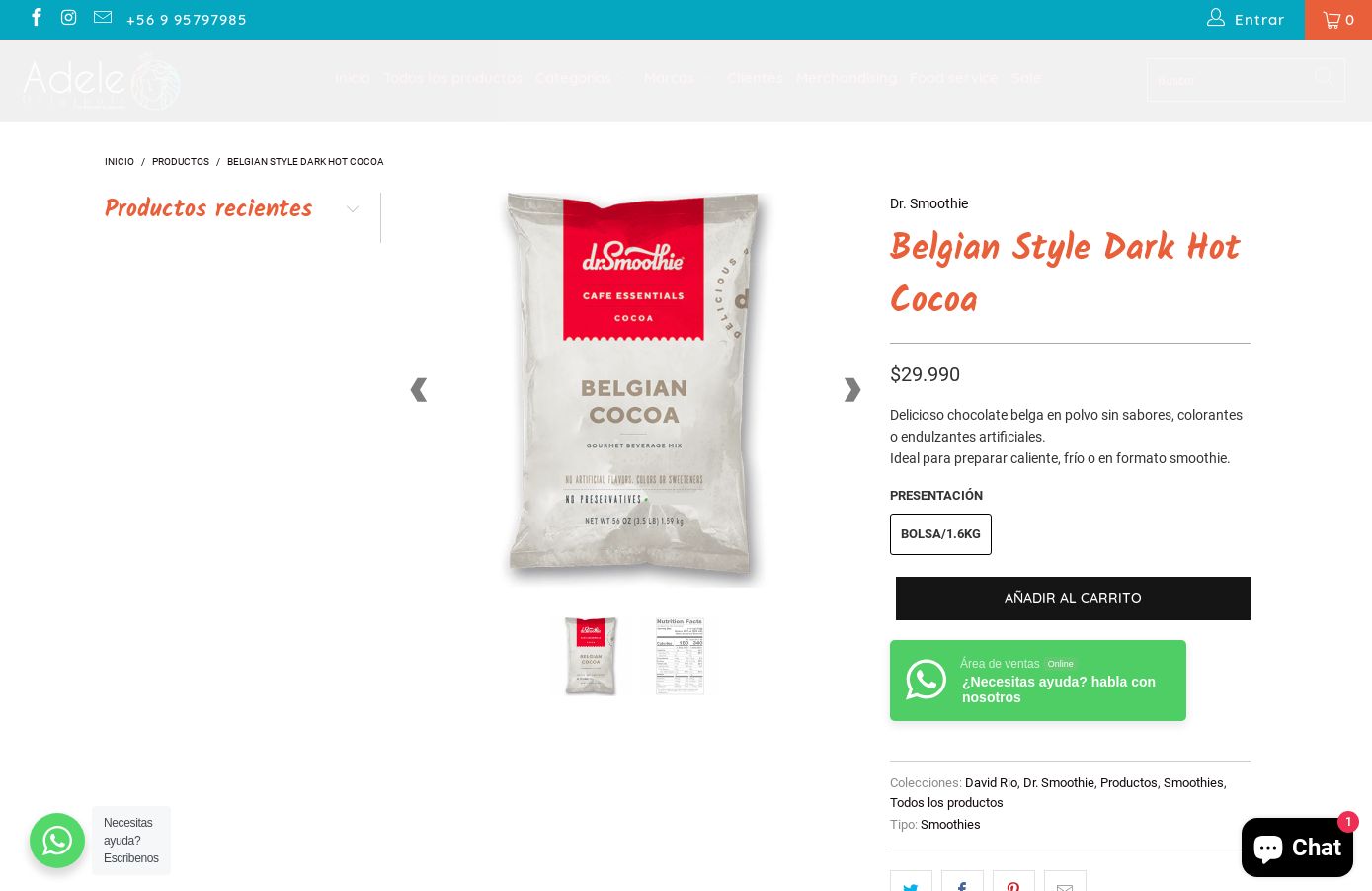Click the email envelope icon in top bar
The image size is (1372, 891).
(x=103, y=18)
